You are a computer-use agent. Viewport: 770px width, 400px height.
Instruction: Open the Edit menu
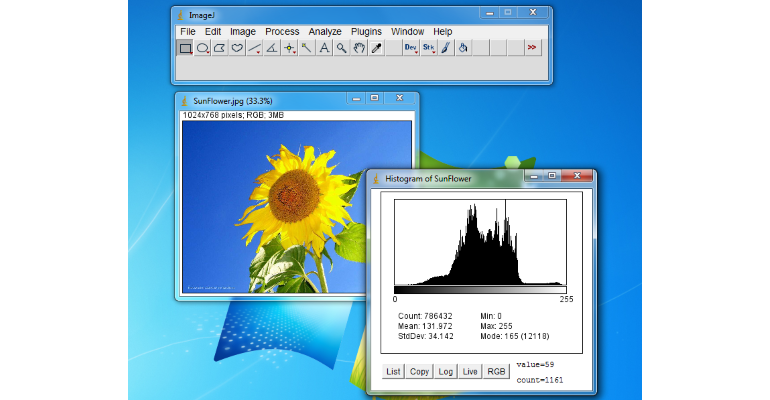[213, 31]
